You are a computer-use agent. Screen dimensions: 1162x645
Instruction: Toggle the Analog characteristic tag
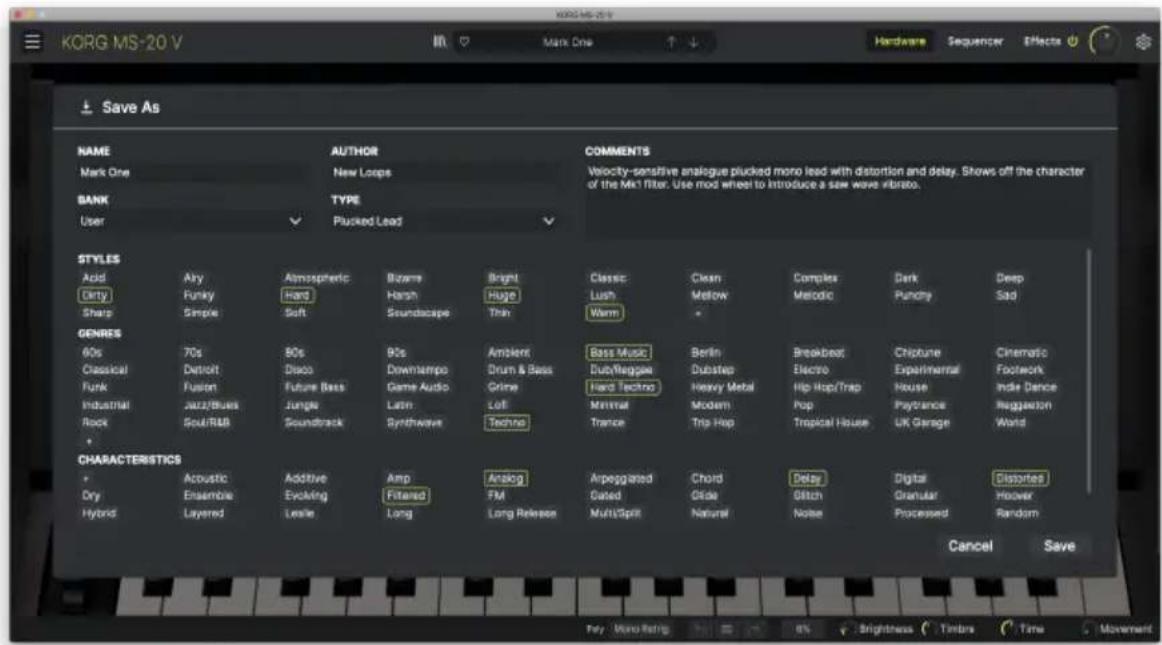[x=505, y=479]
